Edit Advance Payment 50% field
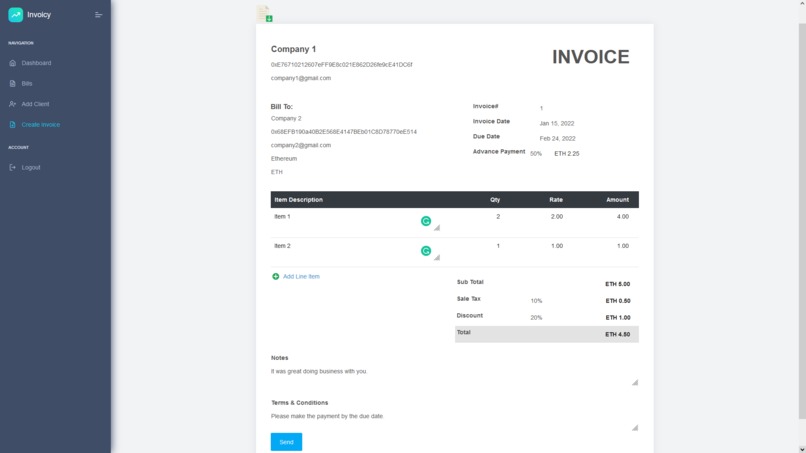Viewport: 806px width, 453px height. pyautogui.click(x=536, y=154)
